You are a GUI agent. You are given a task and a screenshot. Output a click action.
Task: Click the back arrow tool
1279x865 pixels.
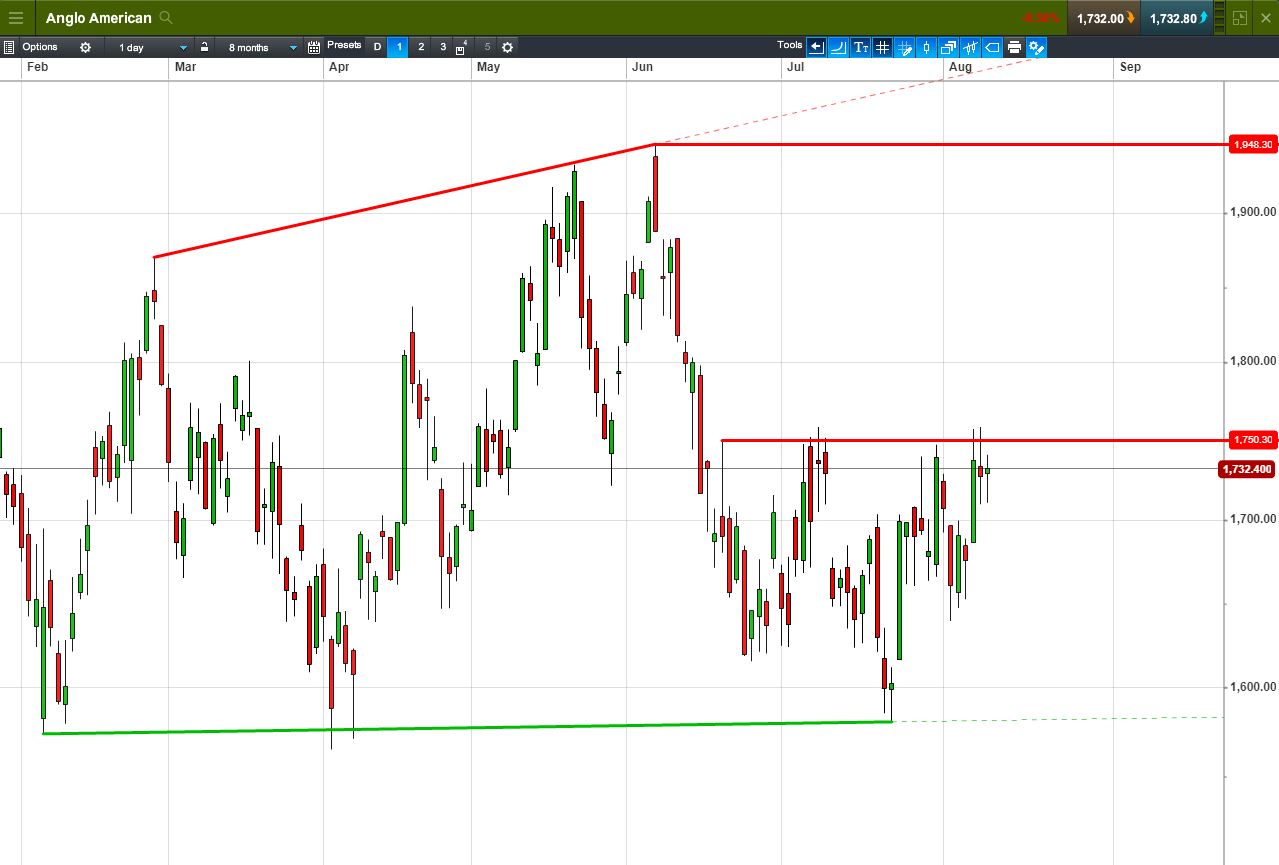817,47
